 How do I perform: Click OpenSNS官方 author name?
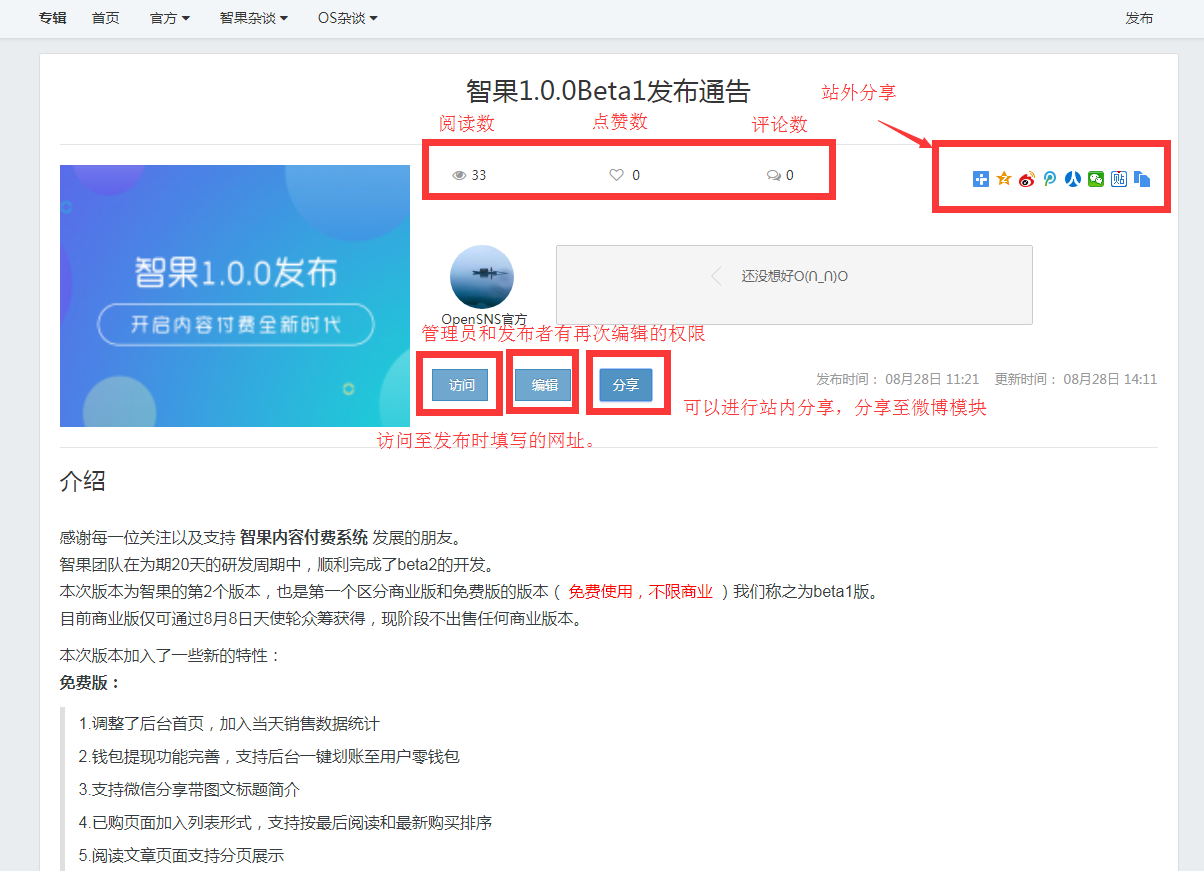(484, 319)
